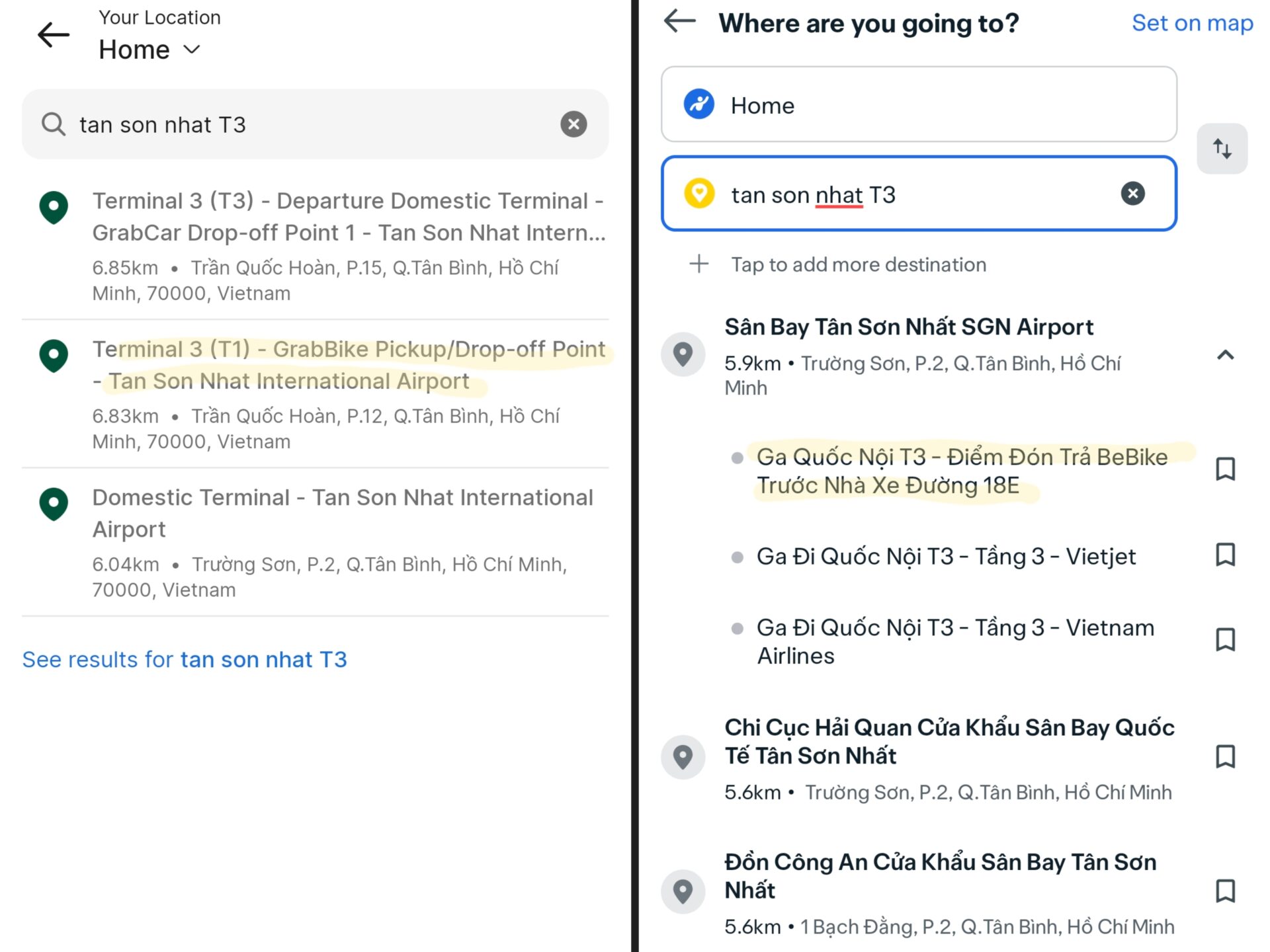Screen dimensions: 1270x952
Task: Tap pin icon beside Đồn Công An
Action: pyautogui.click(x=683, y=891)
